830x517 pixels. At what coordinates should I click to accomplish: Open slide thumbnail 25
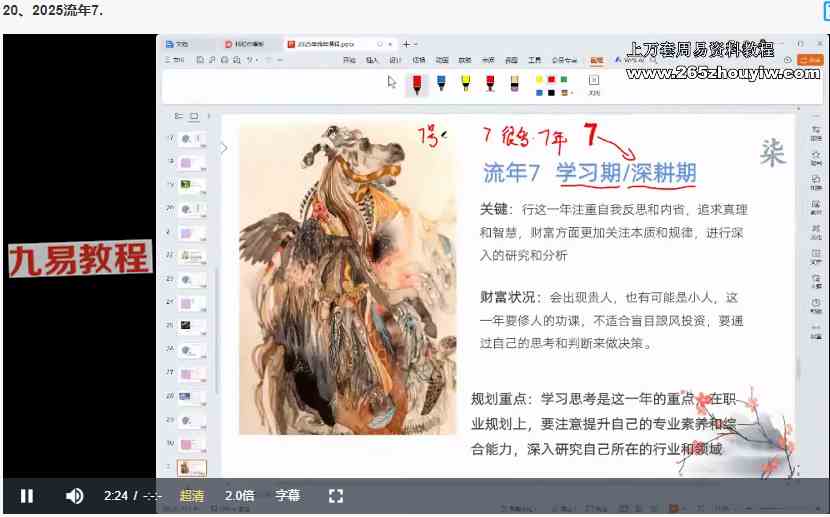[191, 326]
